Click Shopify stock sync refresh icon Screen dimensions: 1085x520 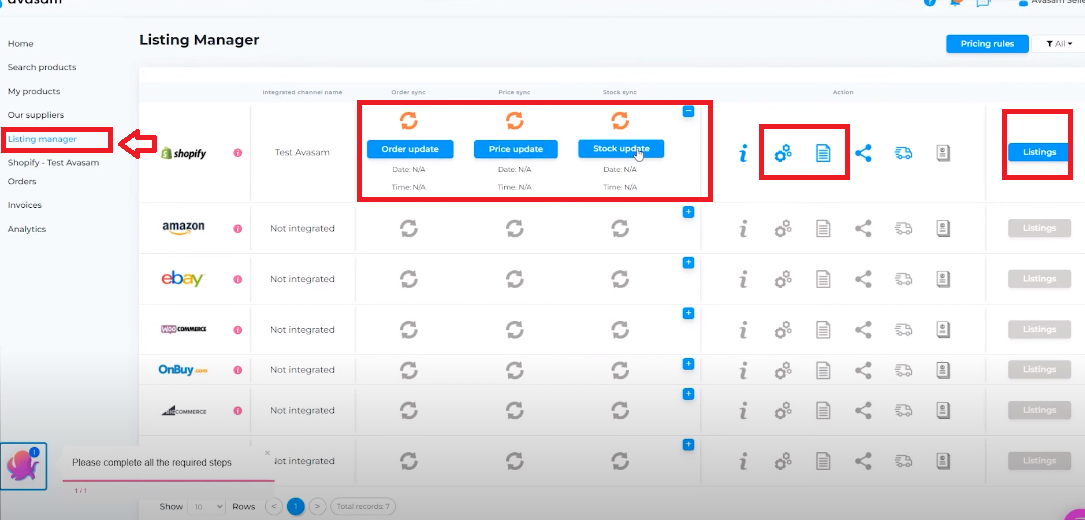(620, 121)
